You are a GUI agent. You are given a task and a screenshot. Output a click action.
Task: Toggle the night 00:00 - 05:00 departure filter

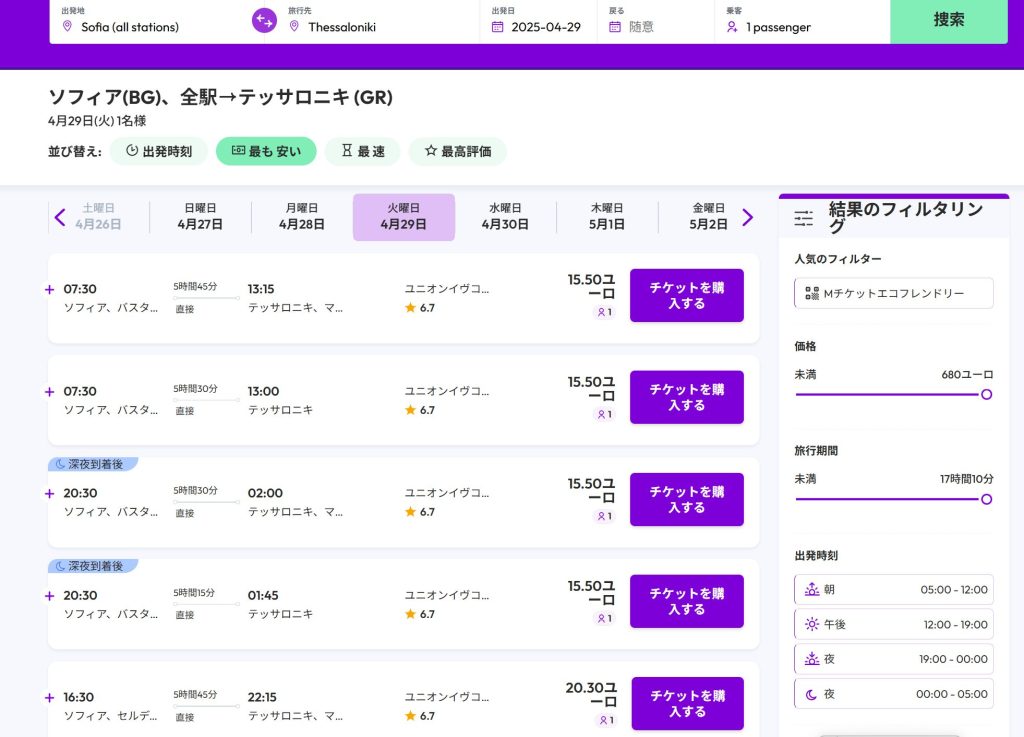coord(893,694)
